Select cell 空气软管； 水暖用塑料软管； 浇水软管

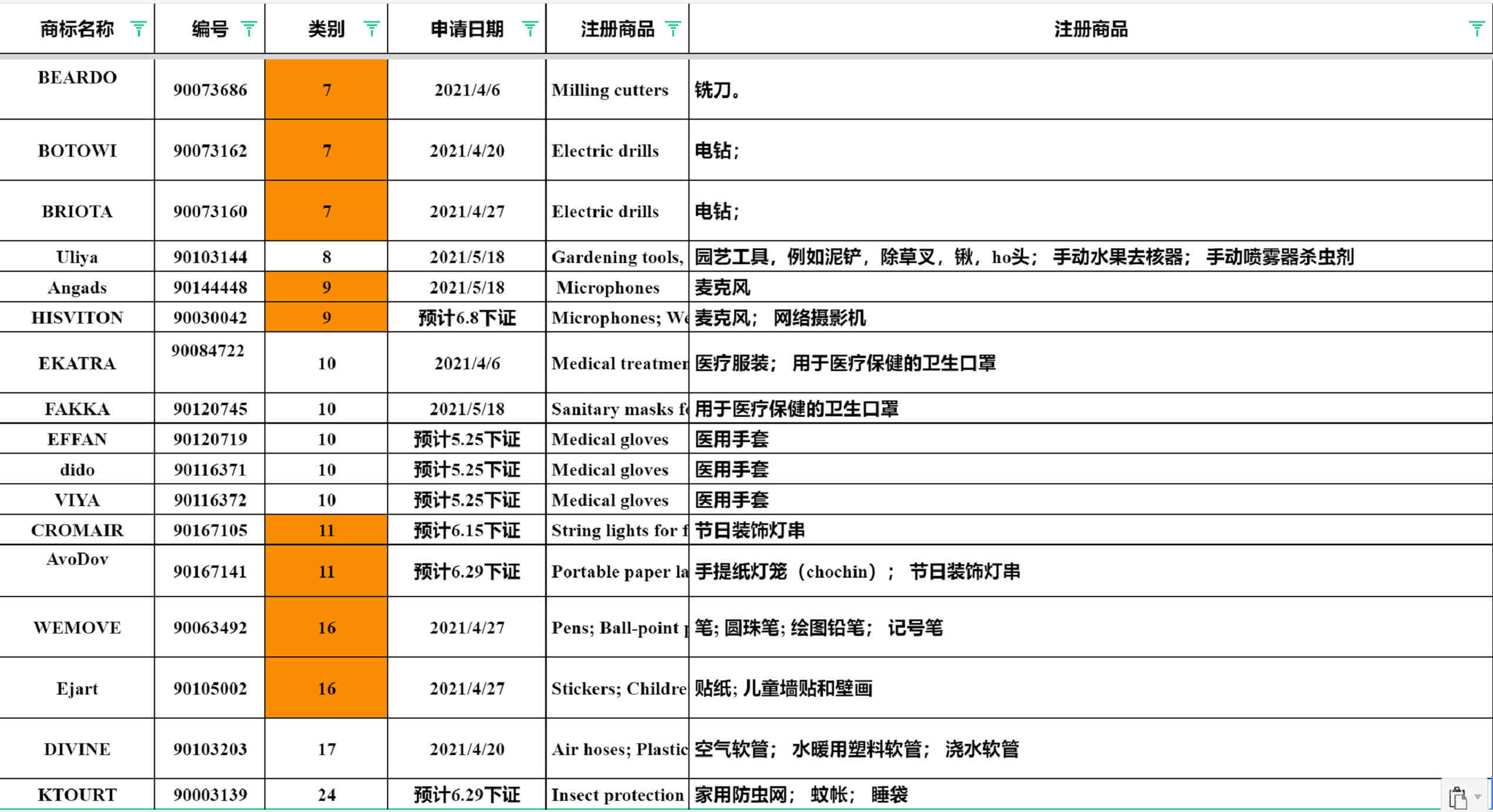pyautogui.click(x=1091, y=749)
